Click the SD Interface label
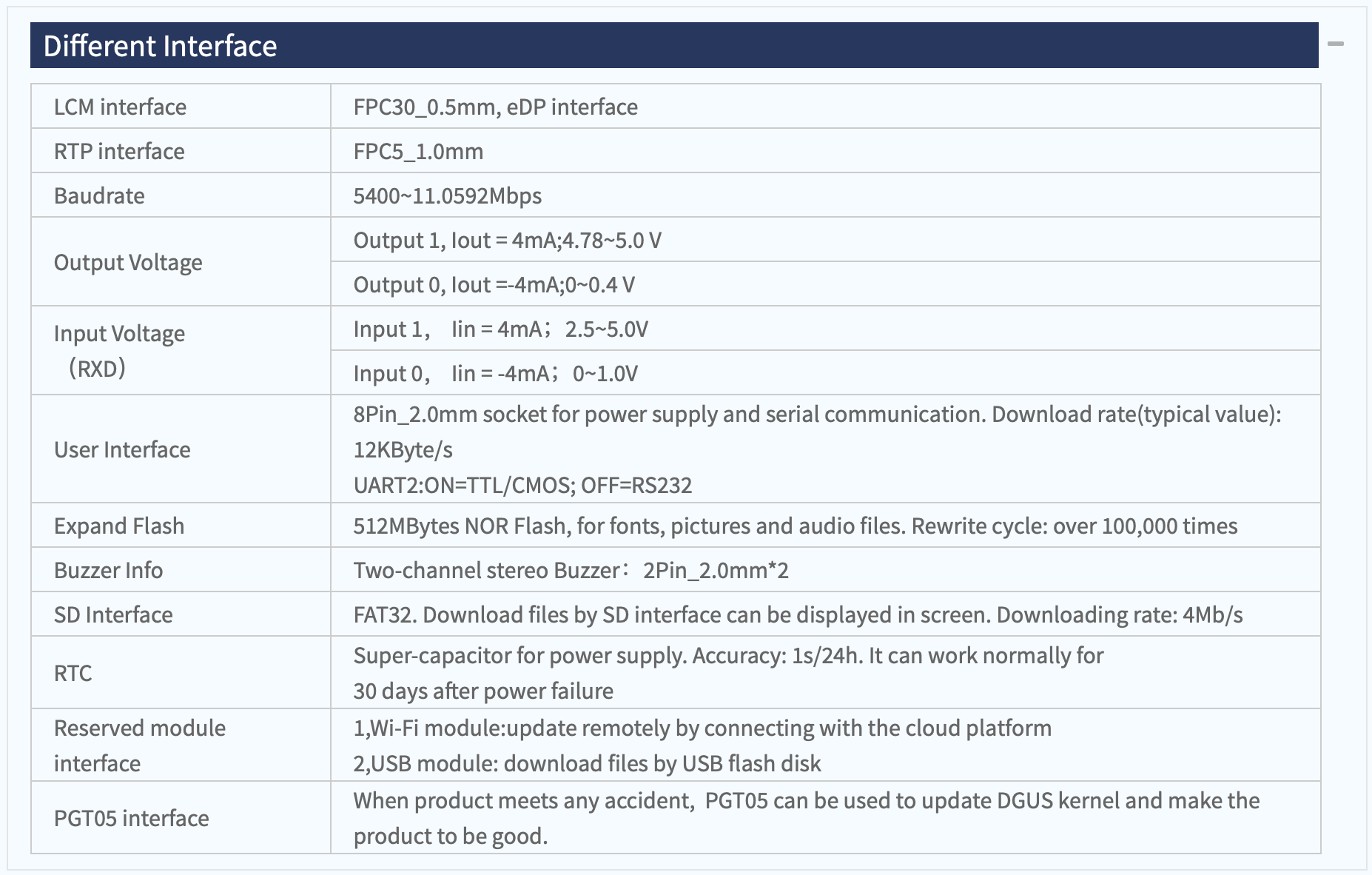1372x875 pixels. tap(113, 614)
